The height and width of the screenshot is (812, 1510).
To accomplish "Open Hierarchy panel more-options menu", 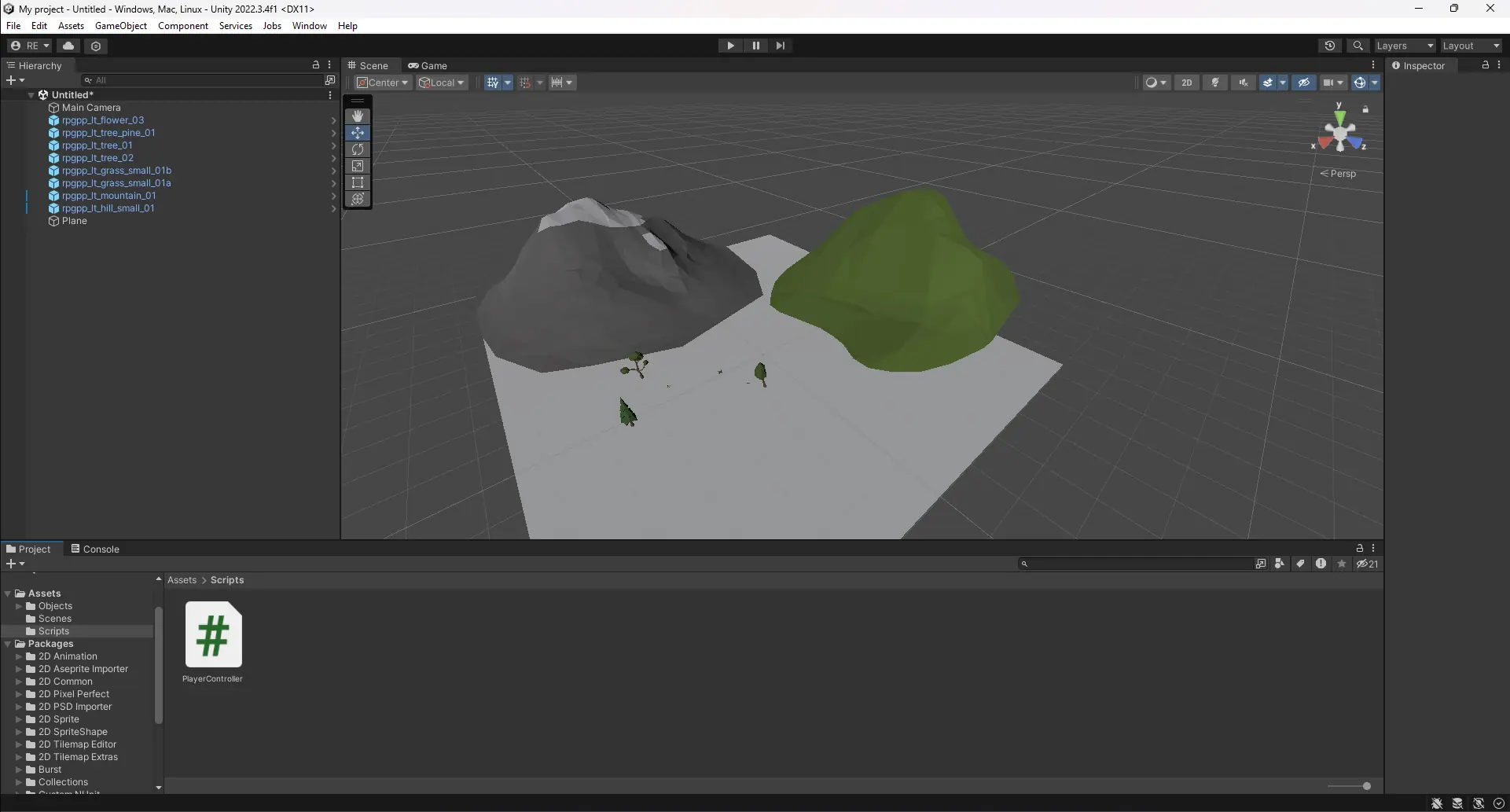I will (329, 65).
